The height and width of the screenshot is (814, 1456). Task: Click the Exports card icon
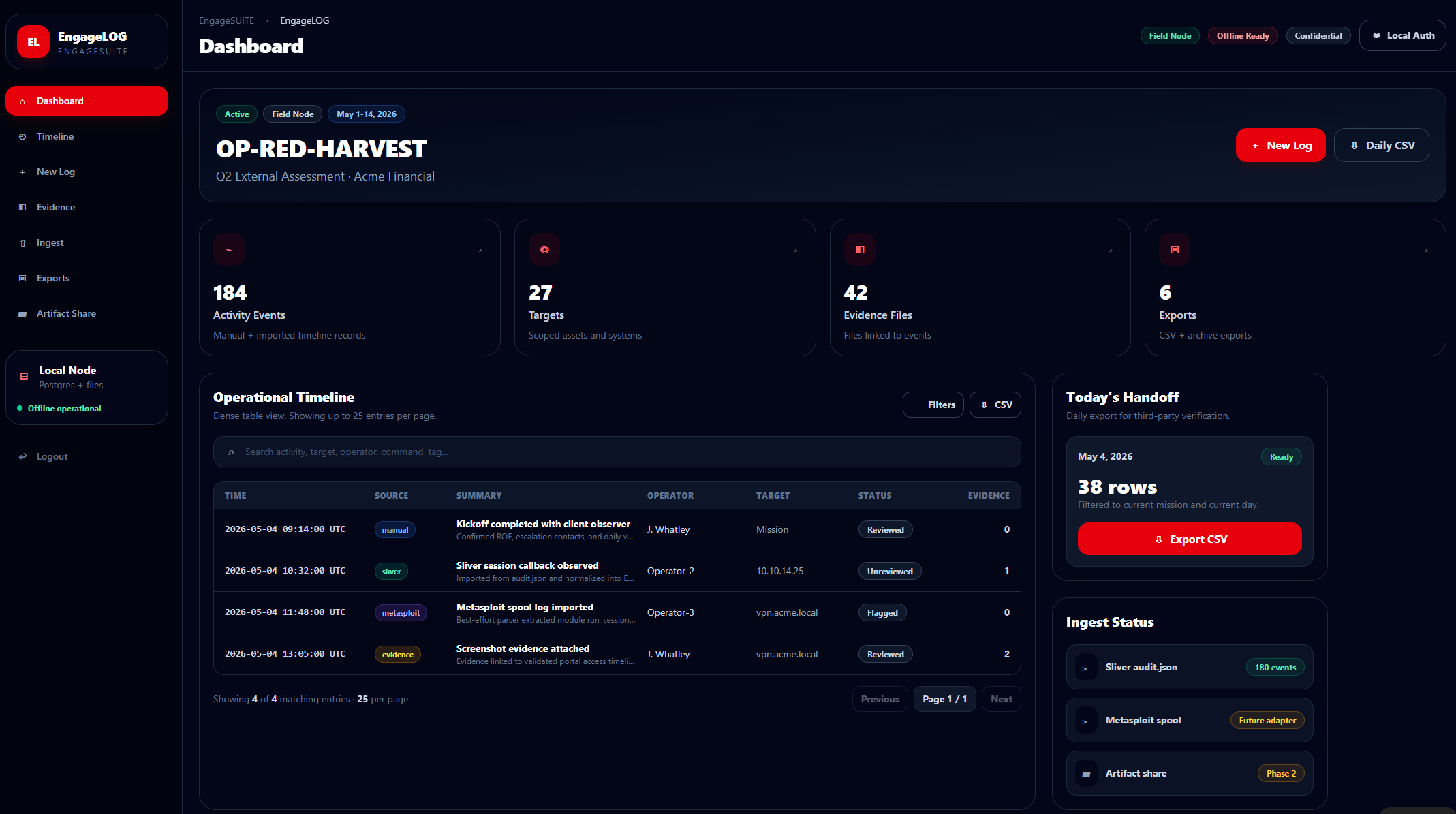coord(1175,249)
